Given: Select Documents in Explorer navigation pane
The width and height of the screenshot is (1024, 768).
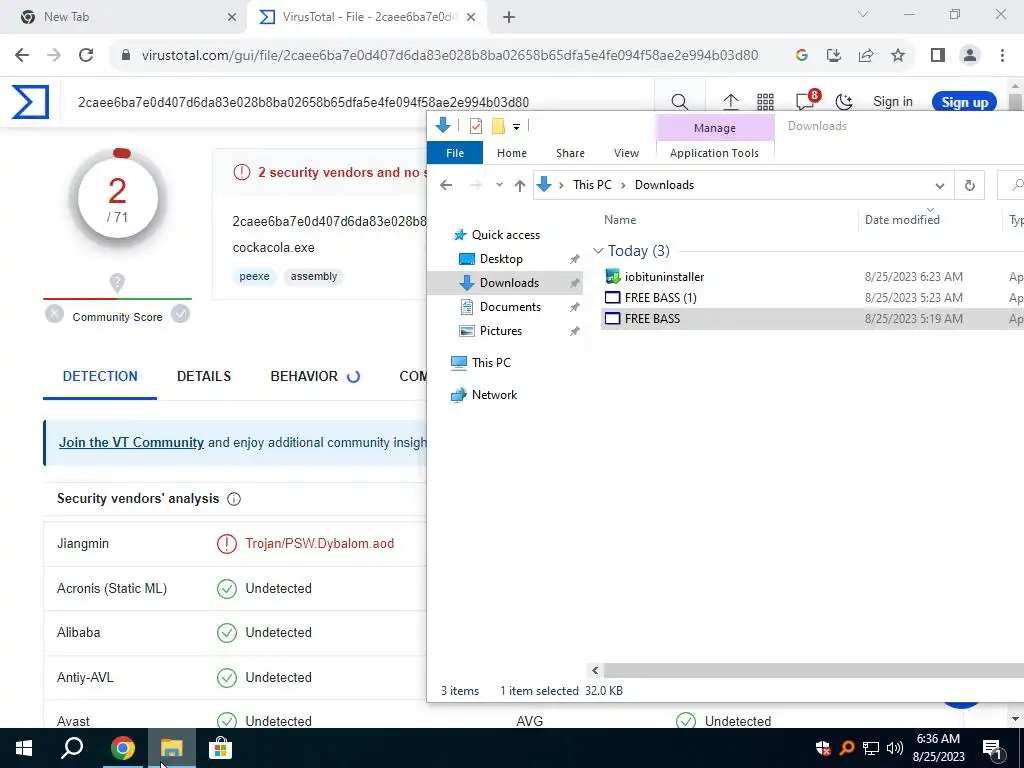Looking at the screenshot, I should tap(510, 307).
